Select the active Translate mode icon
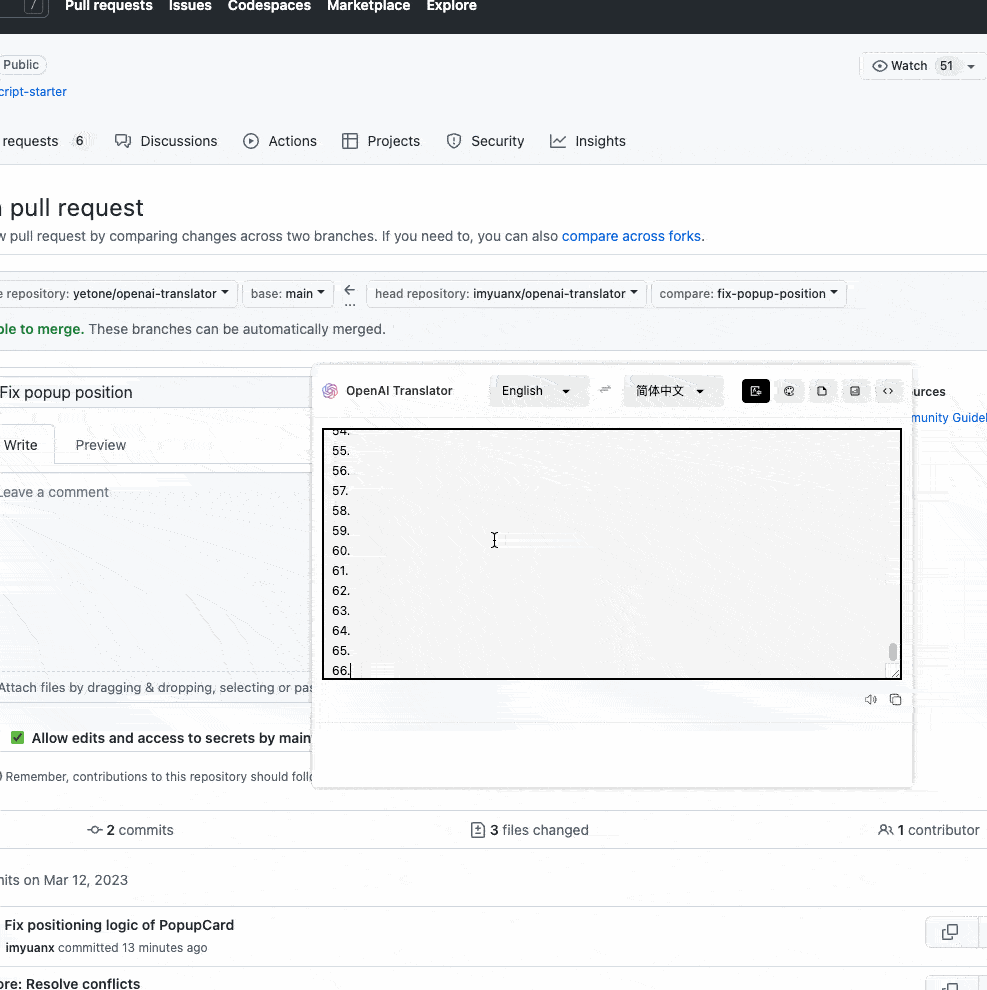 tap(755, 391)
